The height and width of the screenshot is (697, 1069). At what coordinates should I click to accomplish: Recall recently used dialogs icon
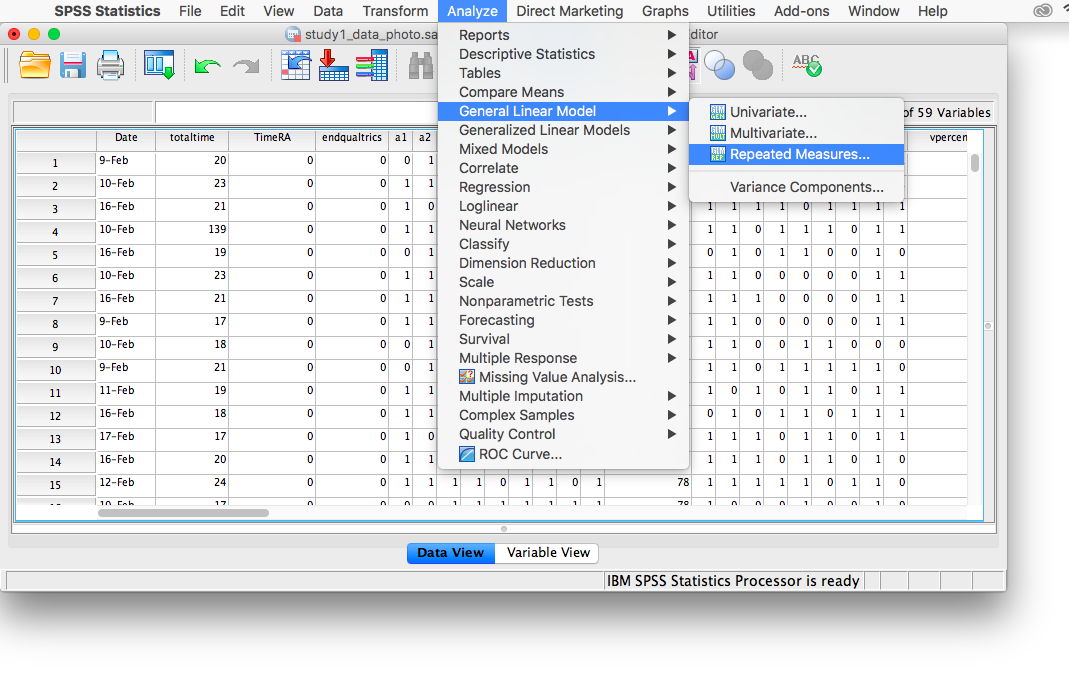click(x=160, y=66)
